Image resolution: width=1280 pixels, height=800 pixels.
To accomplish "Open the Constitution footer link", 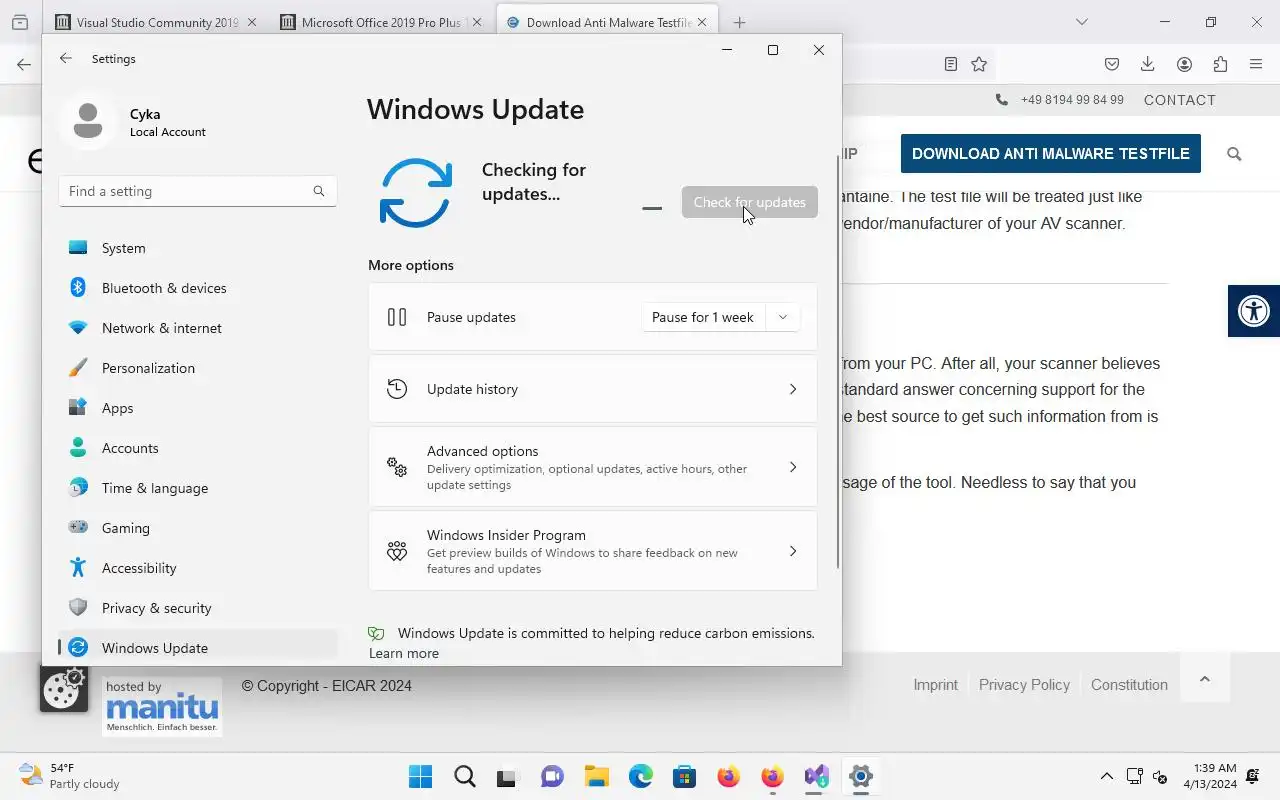I will (x=1129, y=685).
